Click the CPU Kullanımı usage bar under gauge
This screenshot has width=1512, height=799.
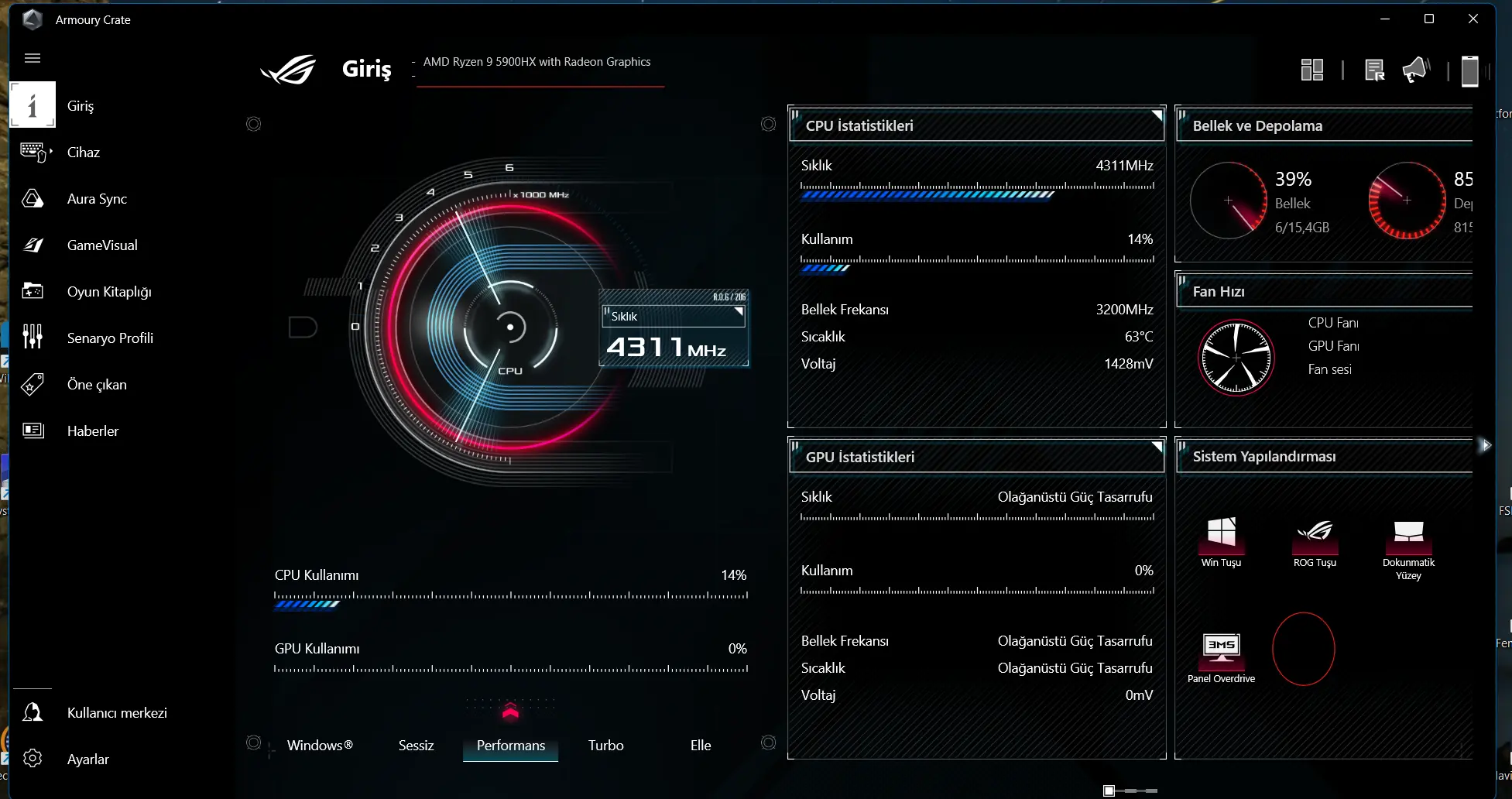(511, 600)
